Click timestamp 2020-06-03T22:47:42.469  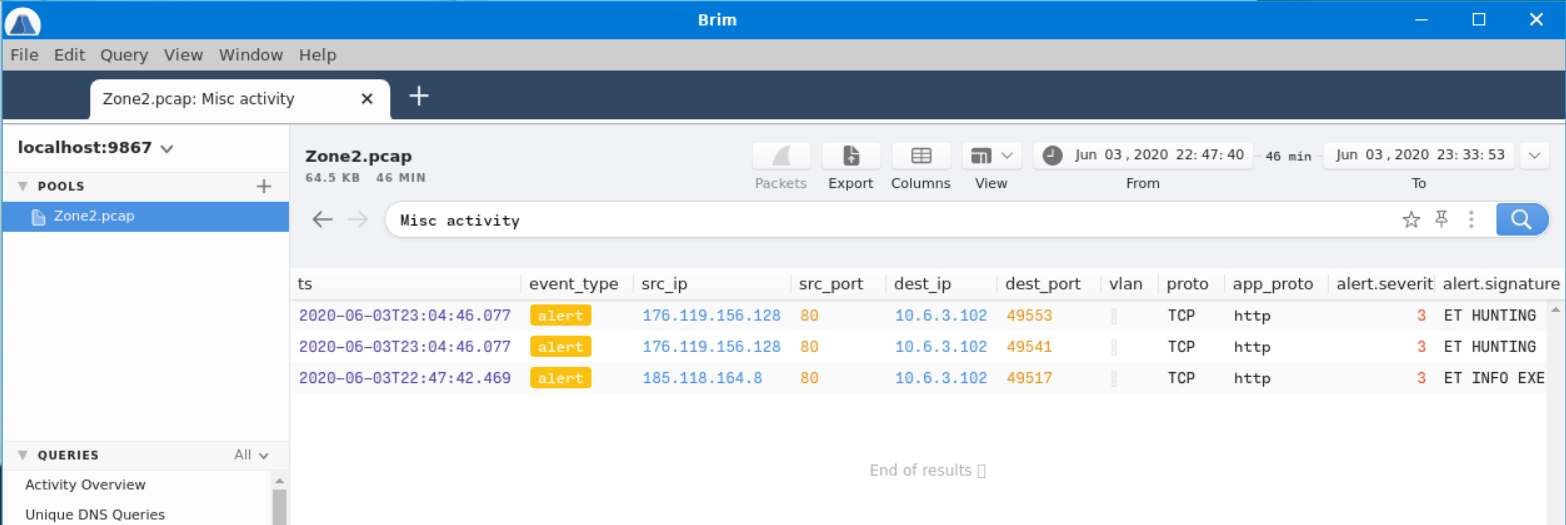(x=405, y=378)
